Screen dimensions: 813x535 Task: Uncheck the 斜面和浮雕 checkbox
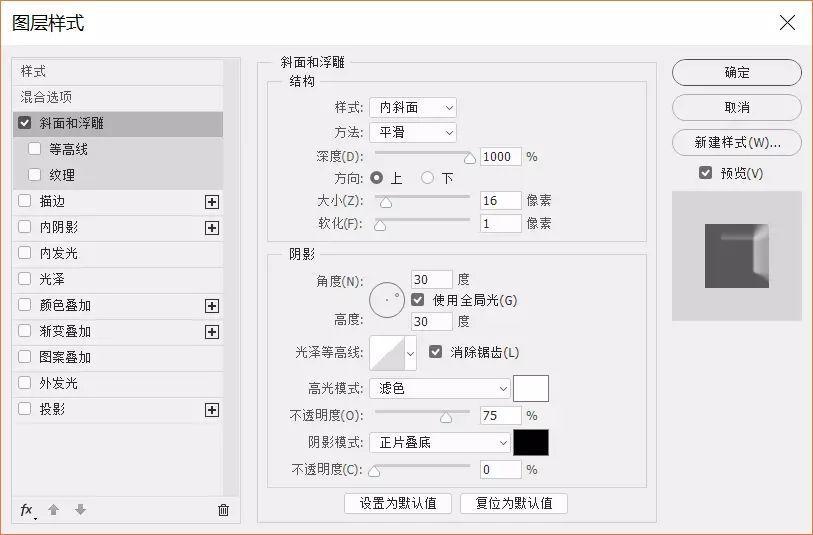pyautogui.click(x=24, y=123)
